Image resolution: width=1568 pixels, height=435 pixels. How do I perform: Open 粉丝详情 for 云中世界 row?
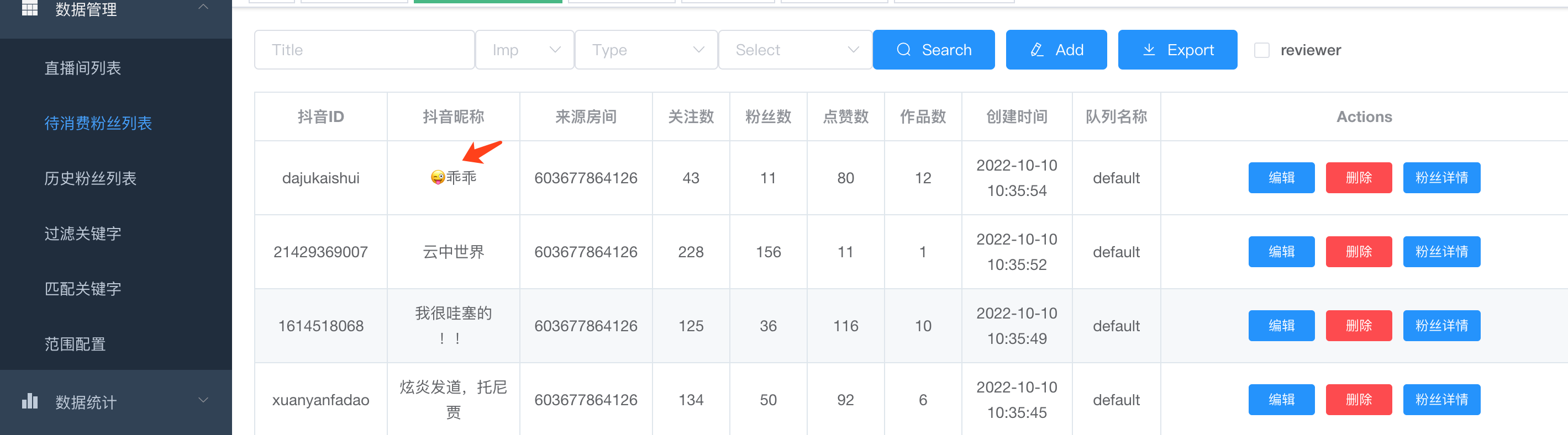coord(1441,252)
